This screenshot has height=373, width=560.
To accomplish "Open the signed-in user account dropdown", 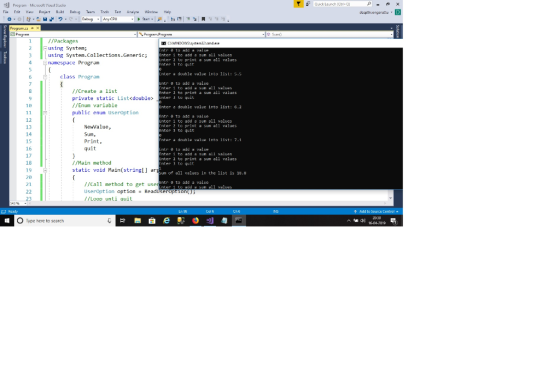I will [x=375, y=13].
